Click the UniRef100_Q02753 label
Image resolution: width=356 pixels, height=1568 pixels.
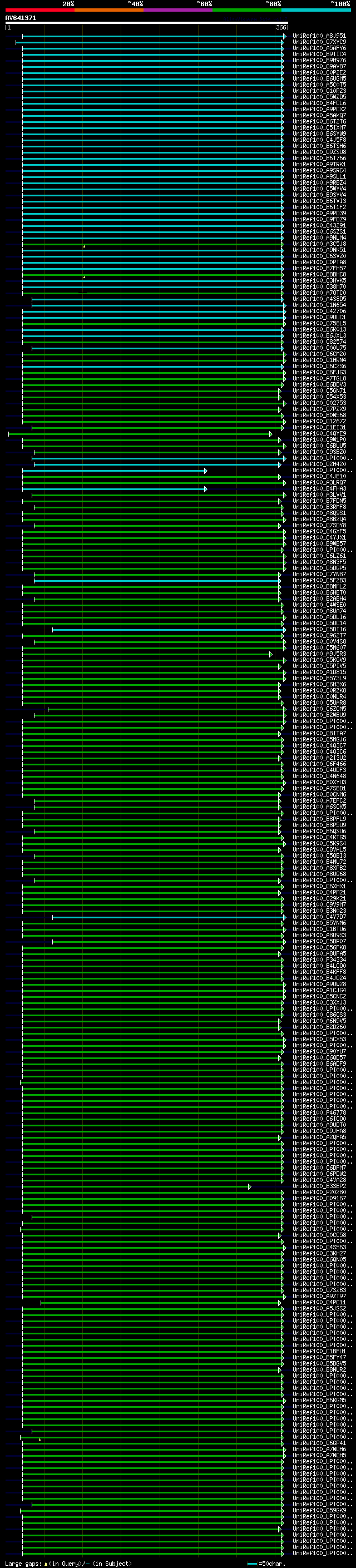pyautogui.click(x=319, y=403)
